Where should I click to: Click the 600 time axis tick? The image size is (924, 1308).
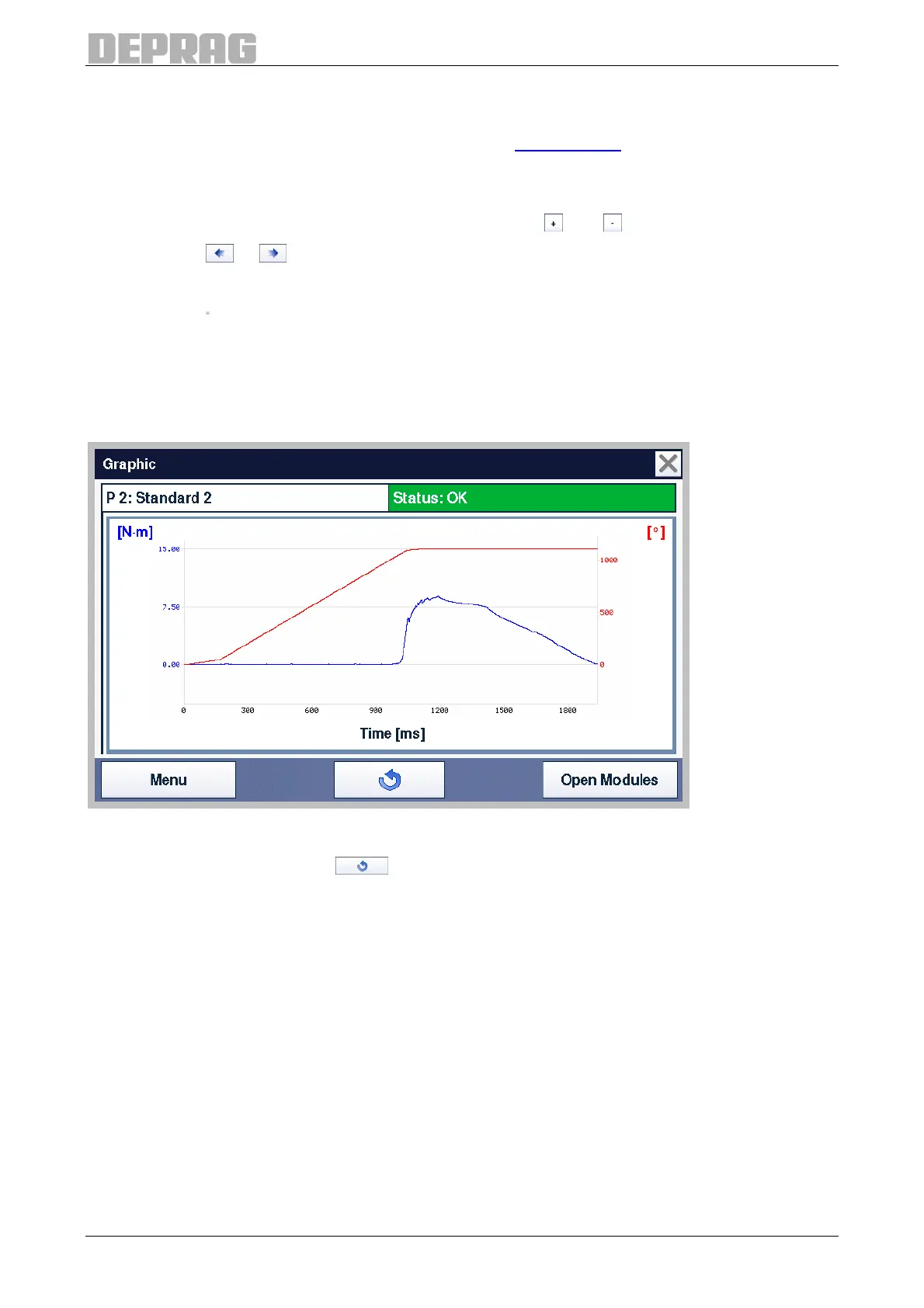311,710
